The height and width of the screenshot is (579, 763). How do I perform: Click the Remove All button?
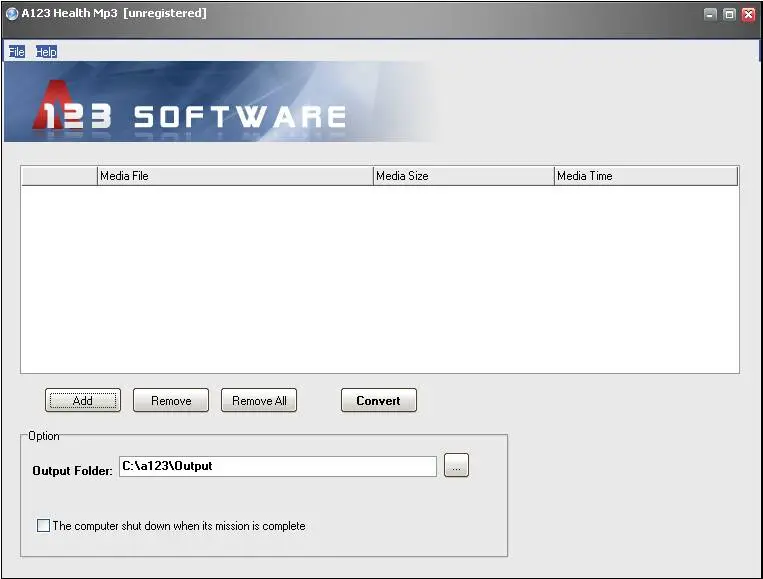point(259,400)
